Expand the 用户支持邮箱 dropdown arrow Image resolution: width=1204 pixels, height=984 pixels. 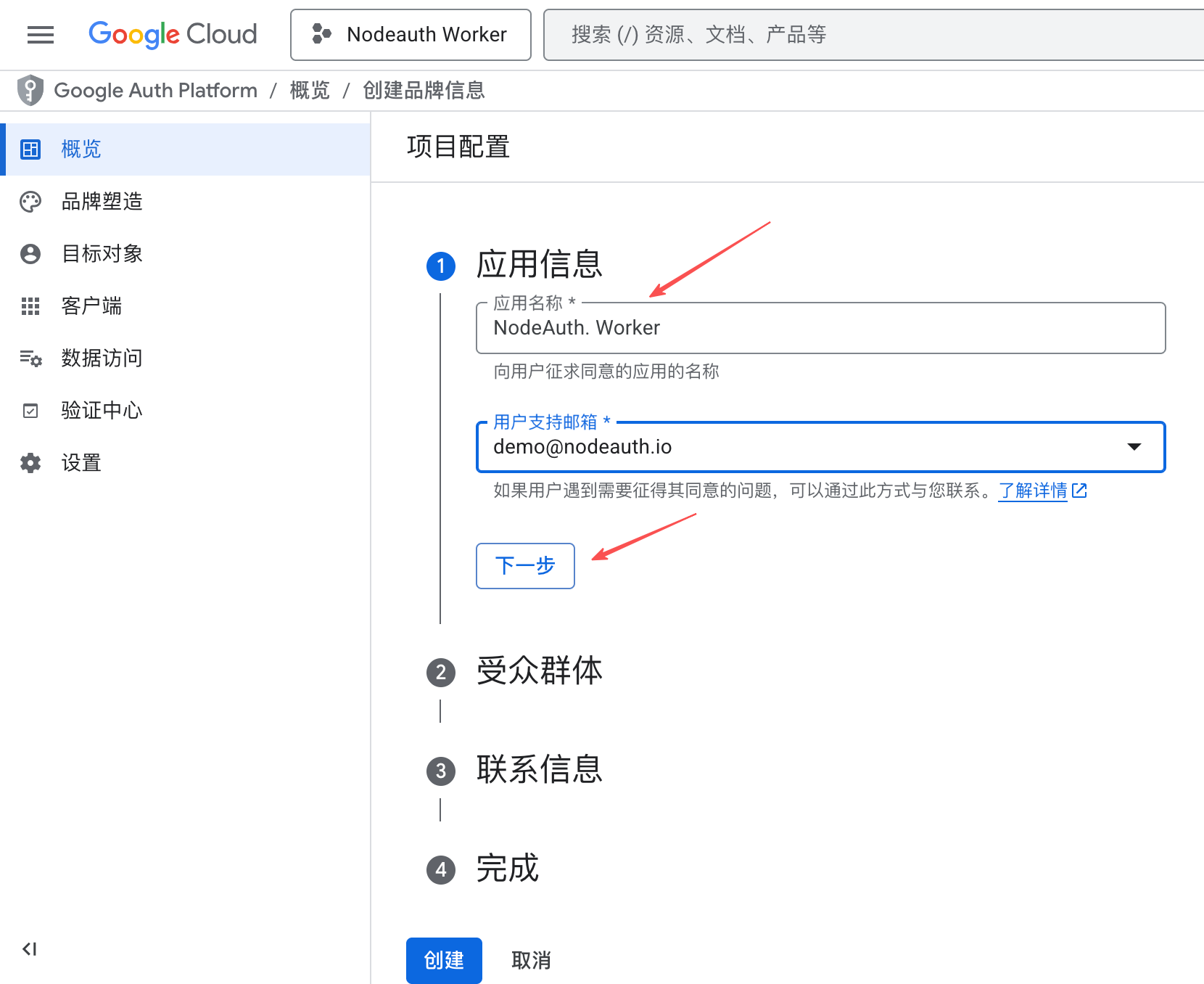1134,447
